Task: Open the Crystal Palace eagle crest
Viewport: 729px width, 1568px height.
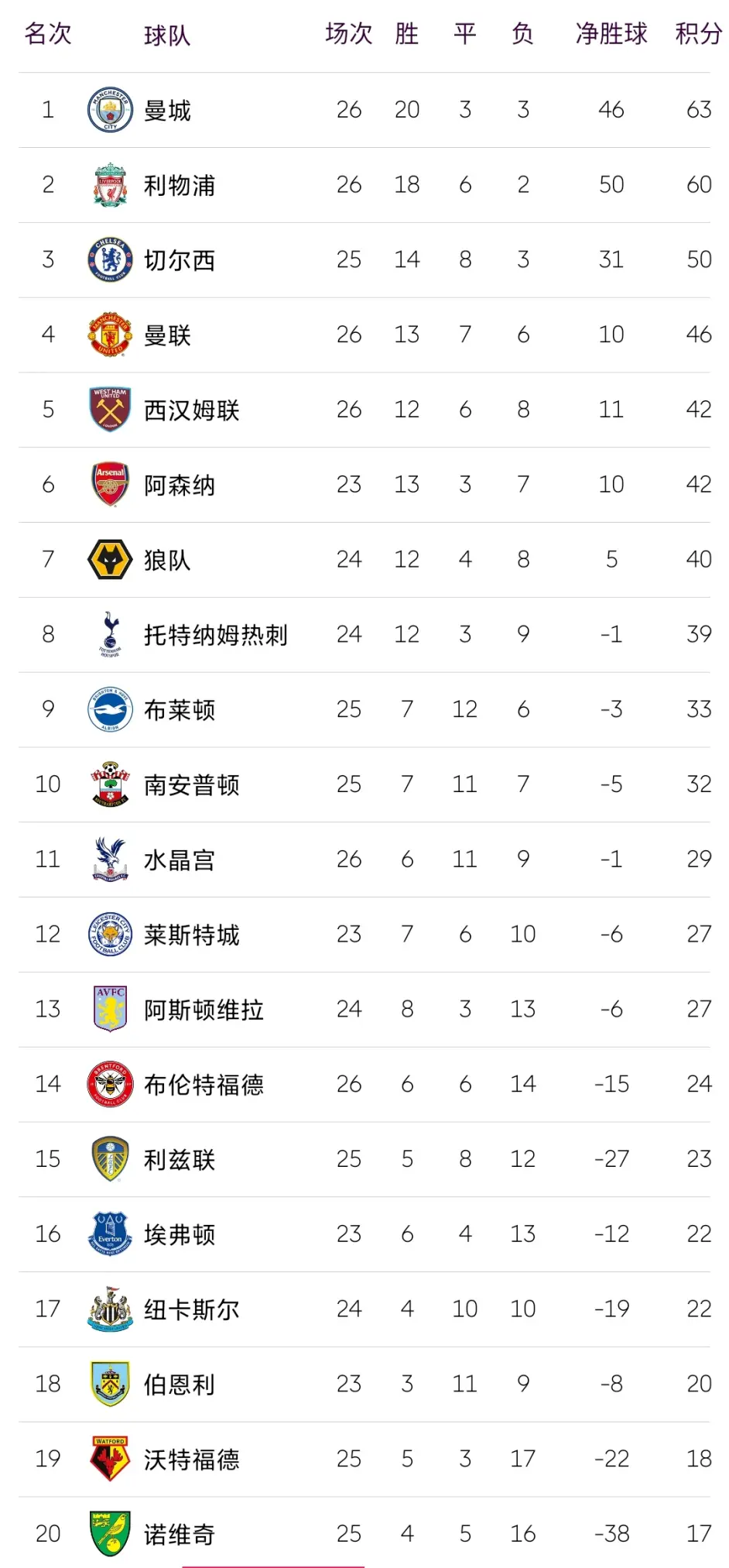Action: pos(110,859)
